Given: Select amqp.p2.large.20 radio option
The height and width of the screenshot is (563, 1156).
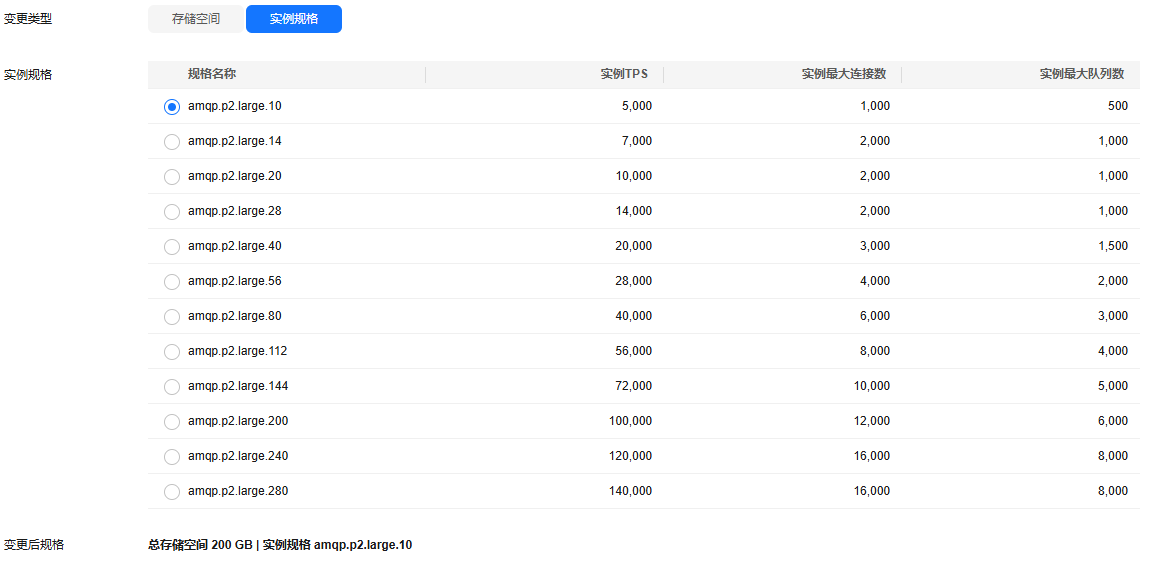Looking at the screenshot, I should (x=172, y=177).
